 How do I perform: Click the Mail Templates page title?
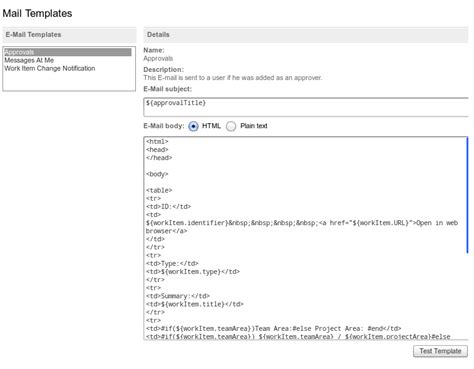[x=37, y=13]
